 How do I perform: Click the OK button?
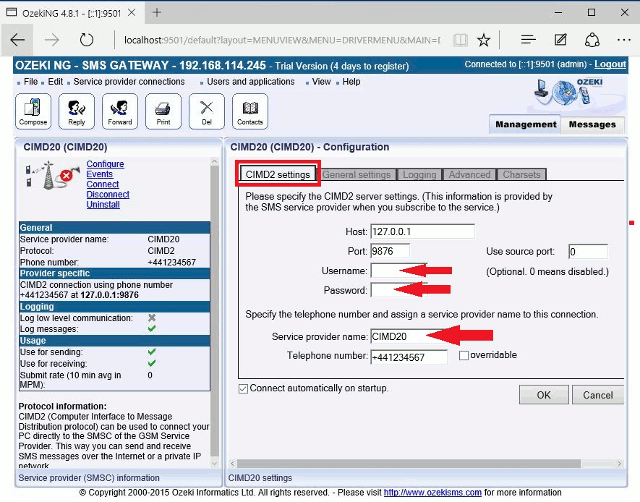[543, 395]
